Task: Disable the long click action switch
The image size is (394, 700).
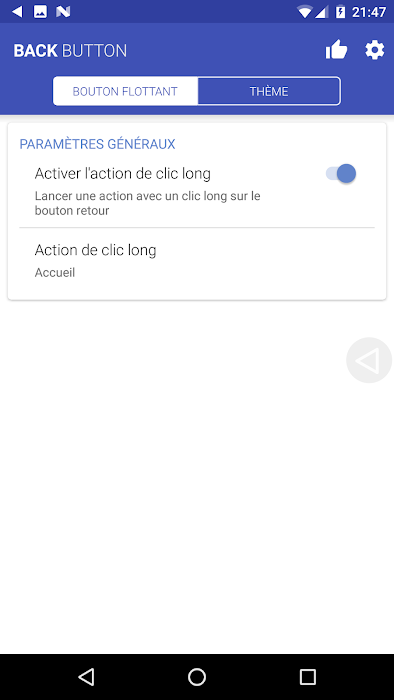Action: (341, 174)
